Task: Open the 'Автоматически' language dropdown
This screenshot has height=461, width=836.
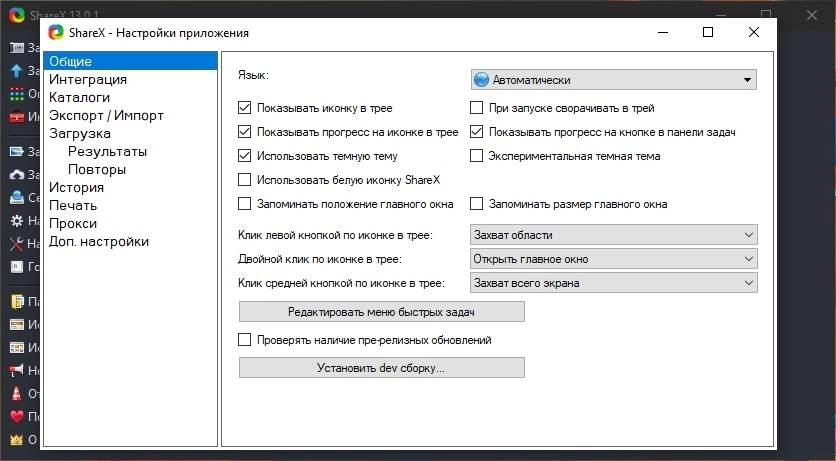Action: click(x=613, y=80)
